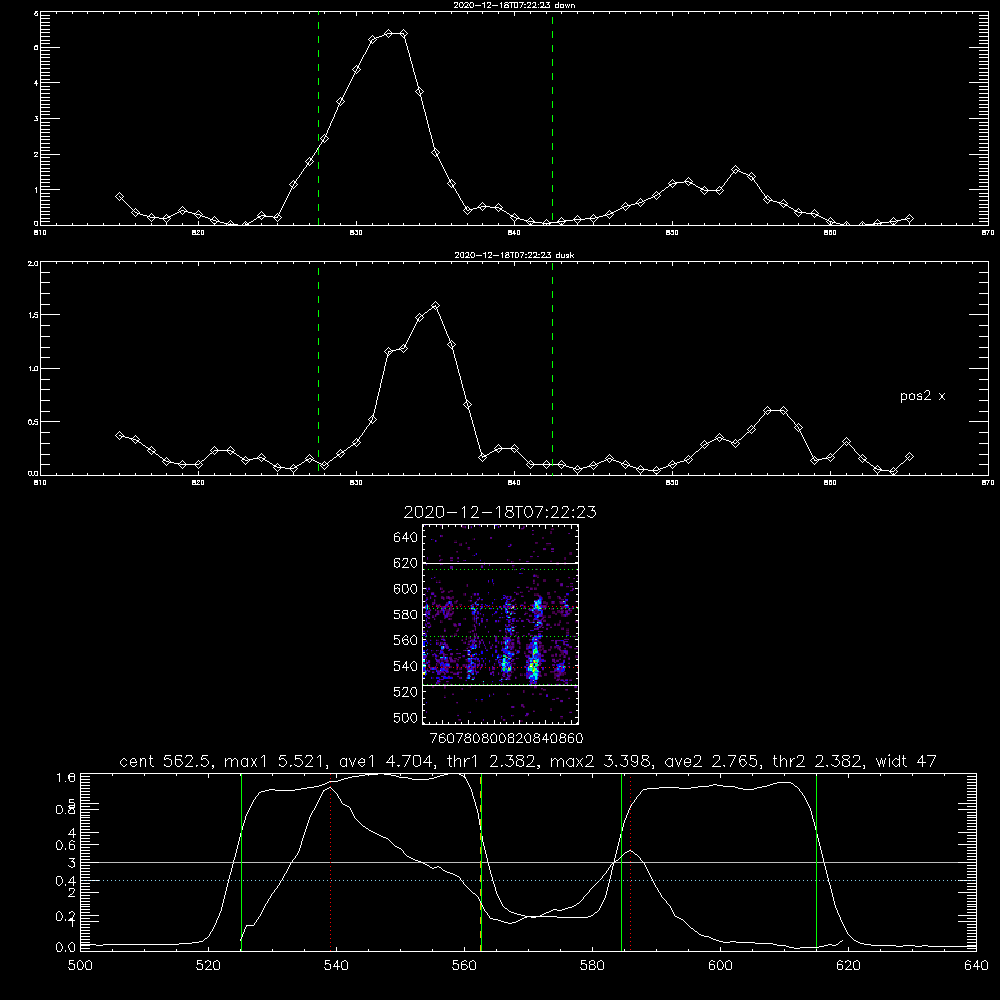Click '0.5' on dusk plot y-axis
The image size is (1000, 1000).
(x=34, y=422)
